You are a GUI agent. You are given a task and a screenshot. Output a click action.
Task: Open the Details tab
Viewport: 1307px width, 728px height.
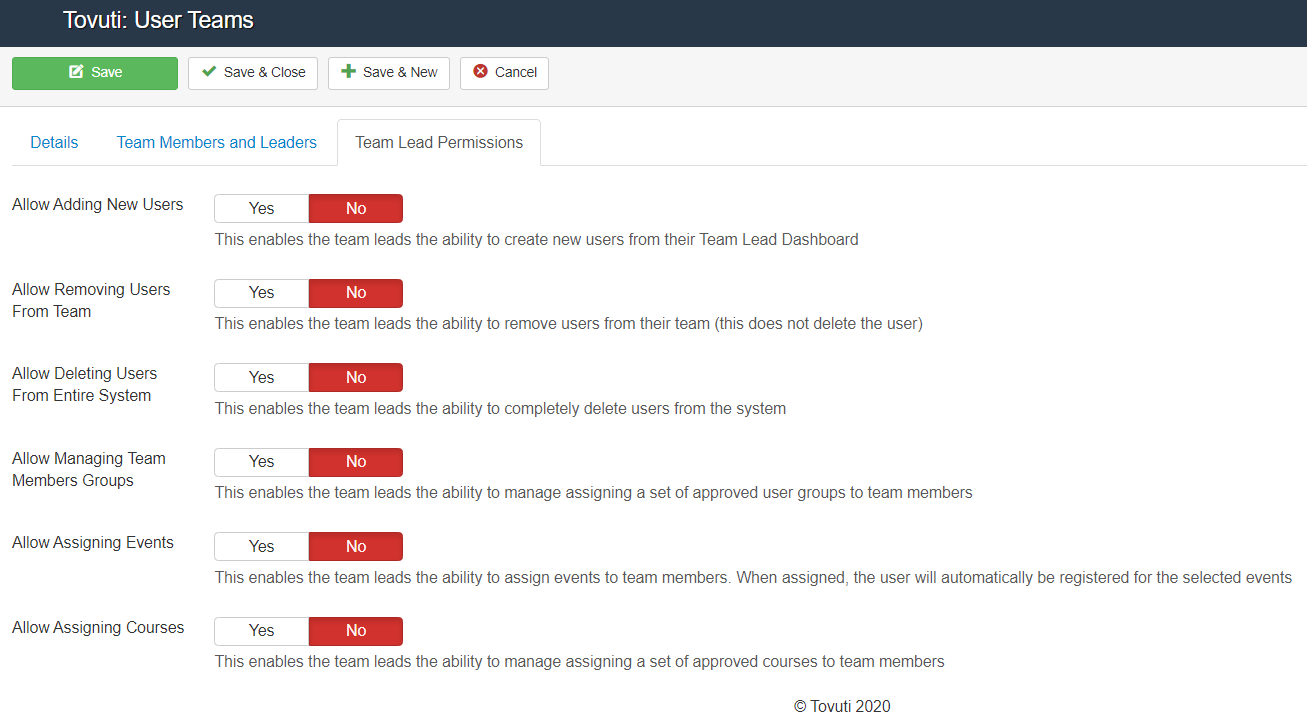[54, 142]
